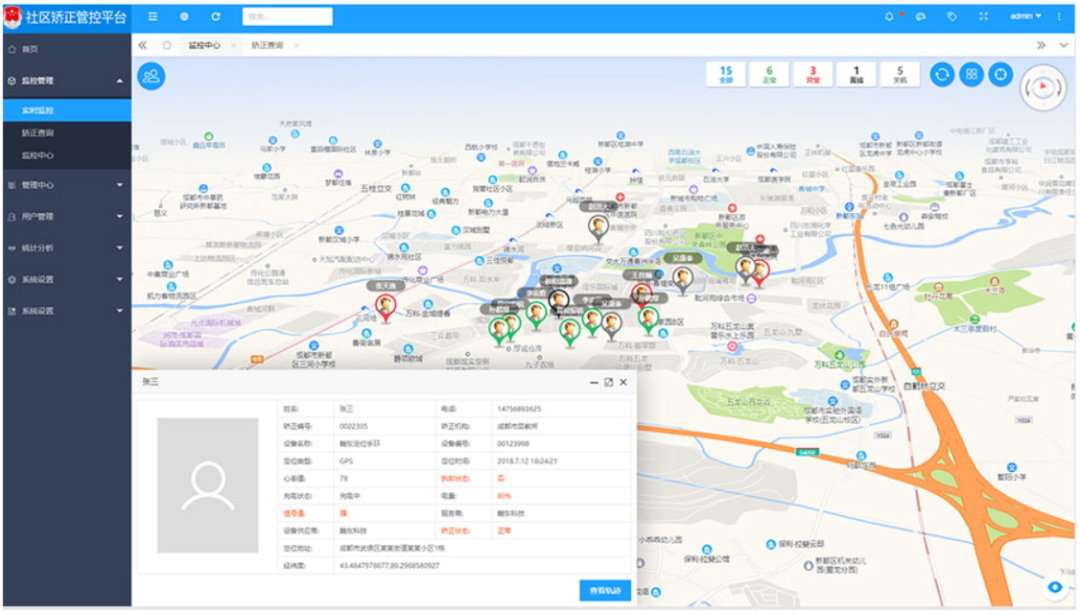1080x613 pixels.
Task: Click the 查看轨迹 button
Action: pyautogui.click(x=605, y=590)
